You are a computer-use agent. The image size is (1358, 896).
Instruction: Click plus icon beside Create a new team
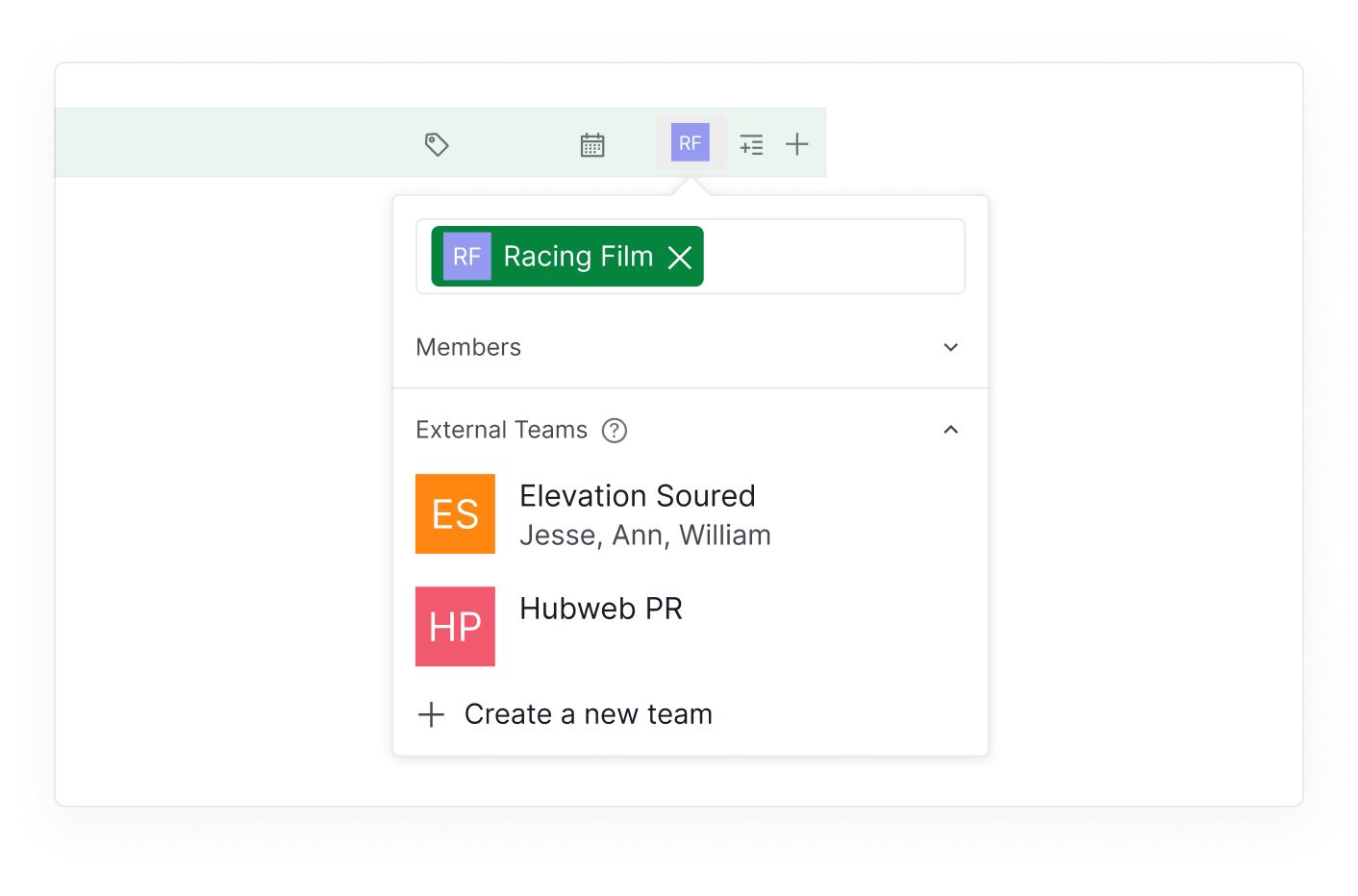click(x=432, y=714)
